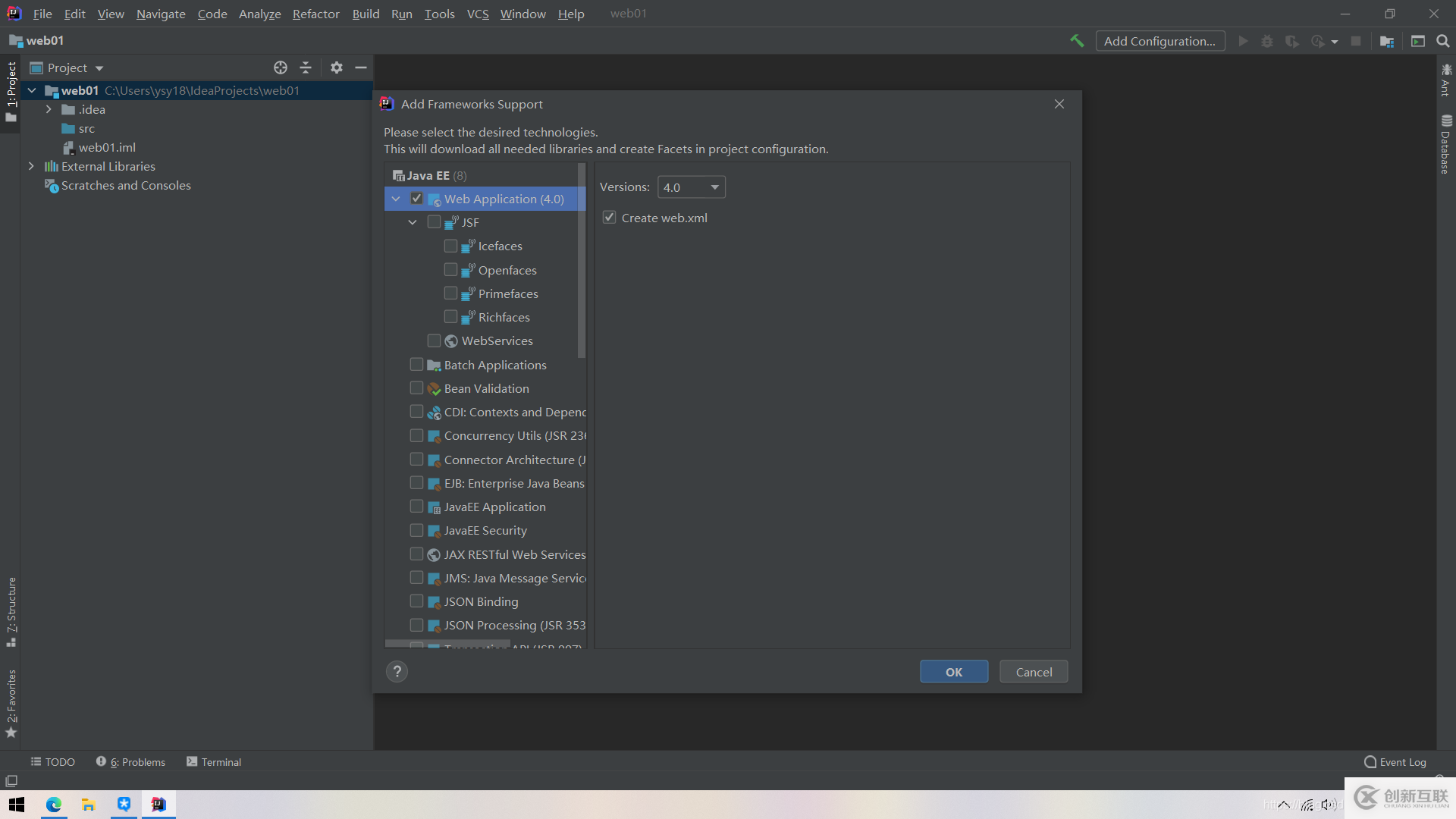Click OK in Add Frameworks dialog
The image size is (1456, 819).
pos(954,672)
